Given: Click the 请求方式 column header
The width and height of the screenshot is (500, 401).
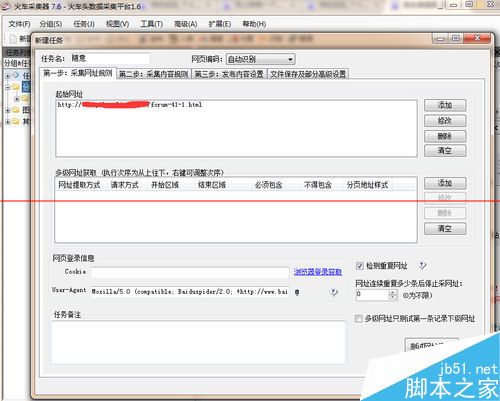Looking at the screenshot, I should 125,185.
